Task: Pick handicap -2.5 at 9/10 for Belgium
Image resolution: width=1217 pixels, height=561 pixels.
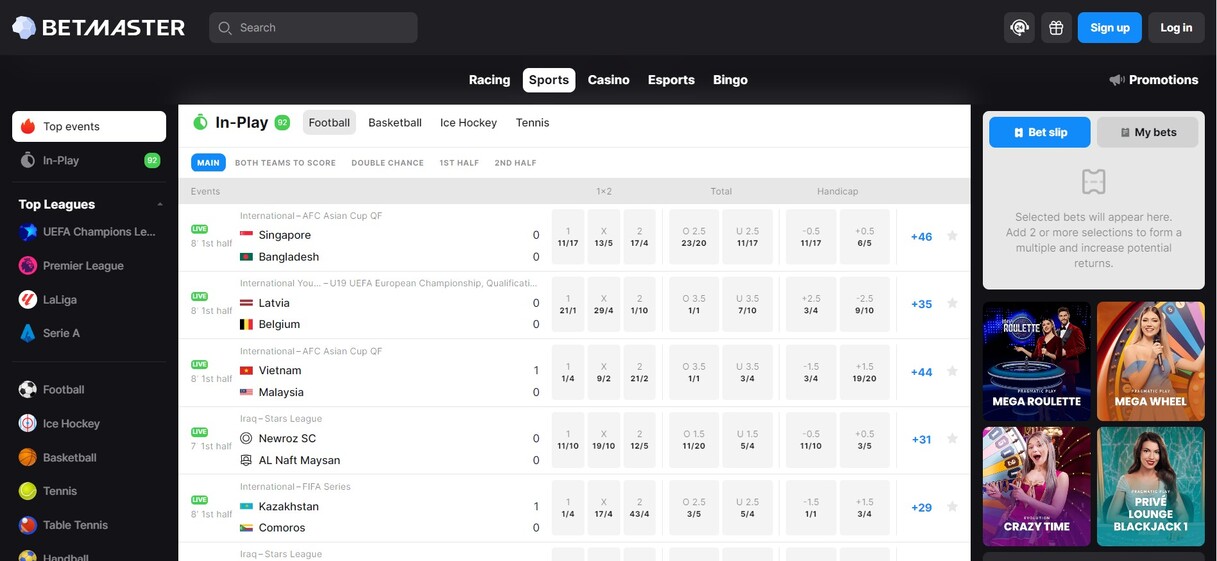Action: (864, 304)
